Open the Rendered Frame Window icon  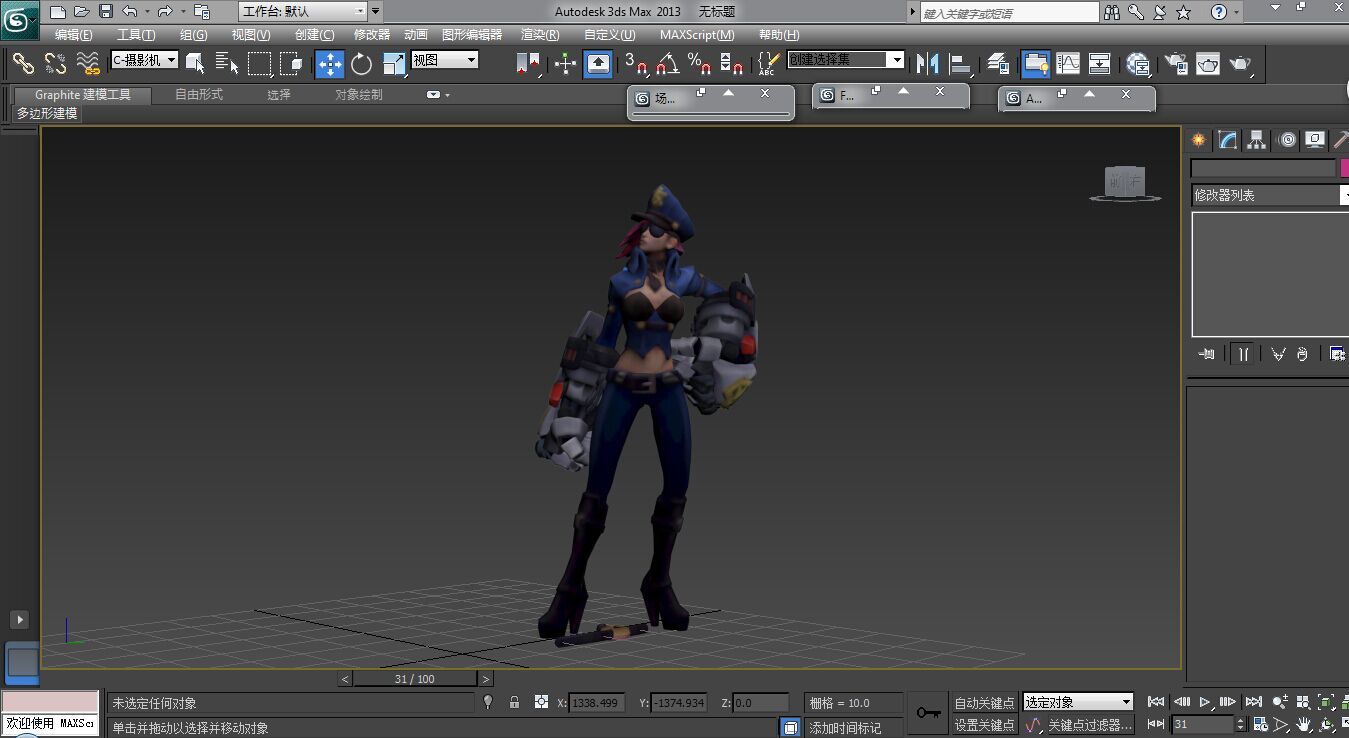click(1208, 64)
